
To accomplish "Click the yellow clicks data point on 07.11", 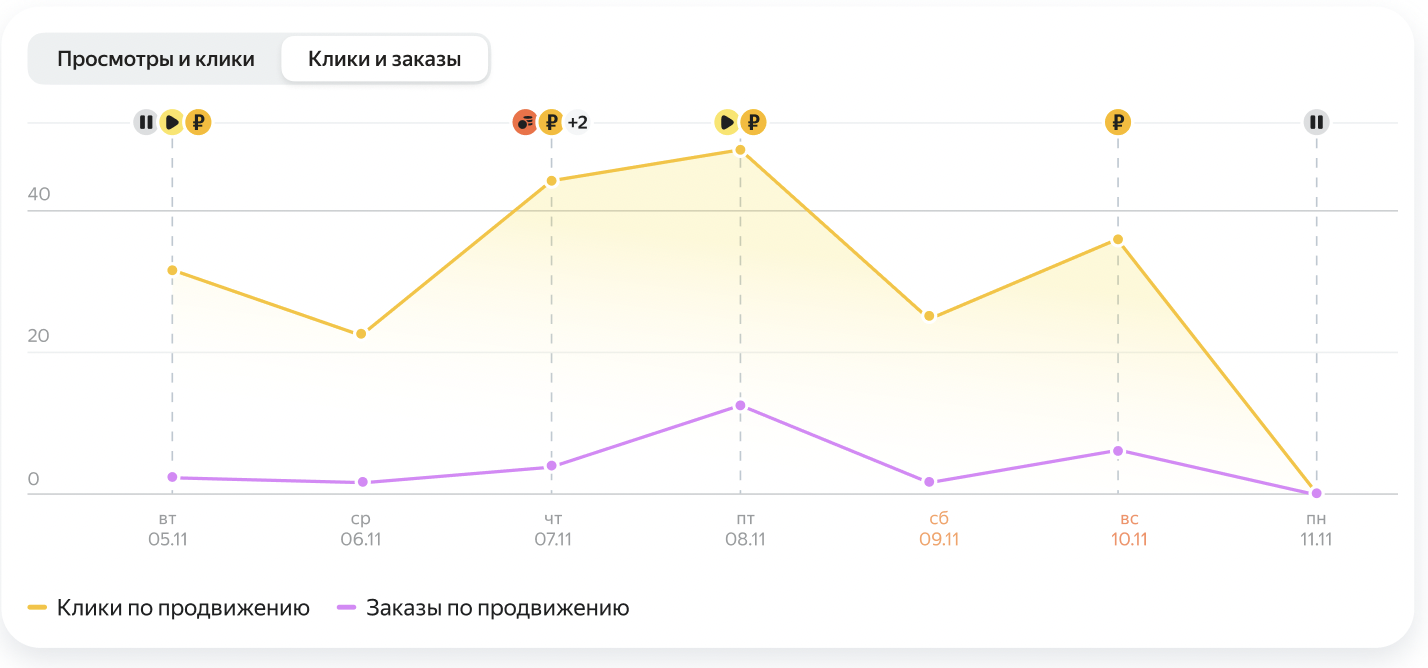I will tap(551, 181).
